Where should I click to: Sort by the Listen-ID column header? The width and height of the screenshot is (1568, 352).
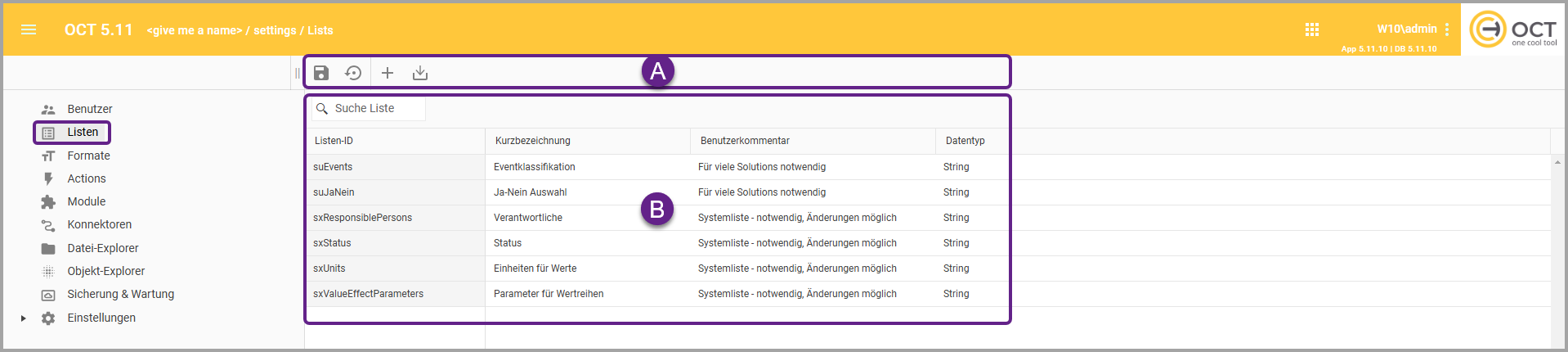click(x=334, y=141)
